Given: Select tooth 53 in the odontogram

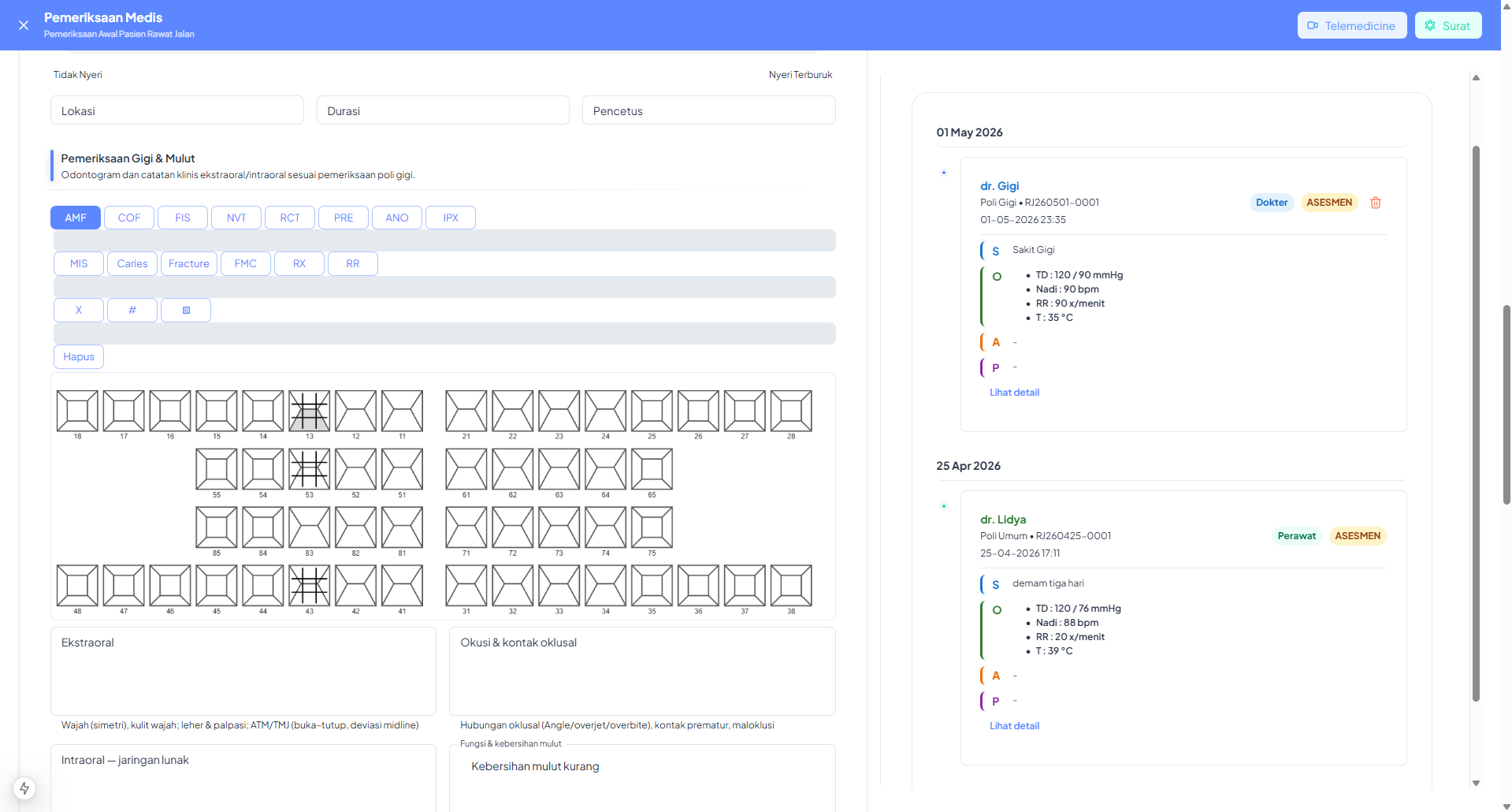Looking at the screenshot, I should [309, 469].
